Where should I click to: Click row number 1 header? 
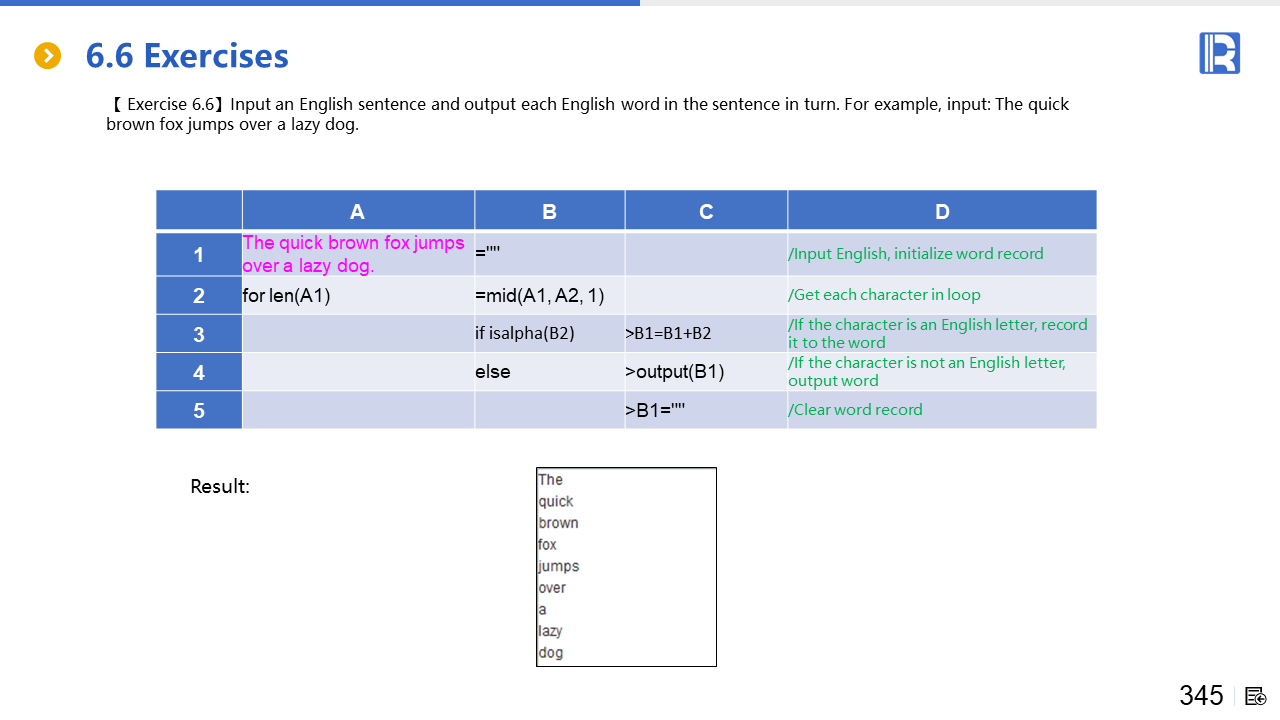(199, 255)
